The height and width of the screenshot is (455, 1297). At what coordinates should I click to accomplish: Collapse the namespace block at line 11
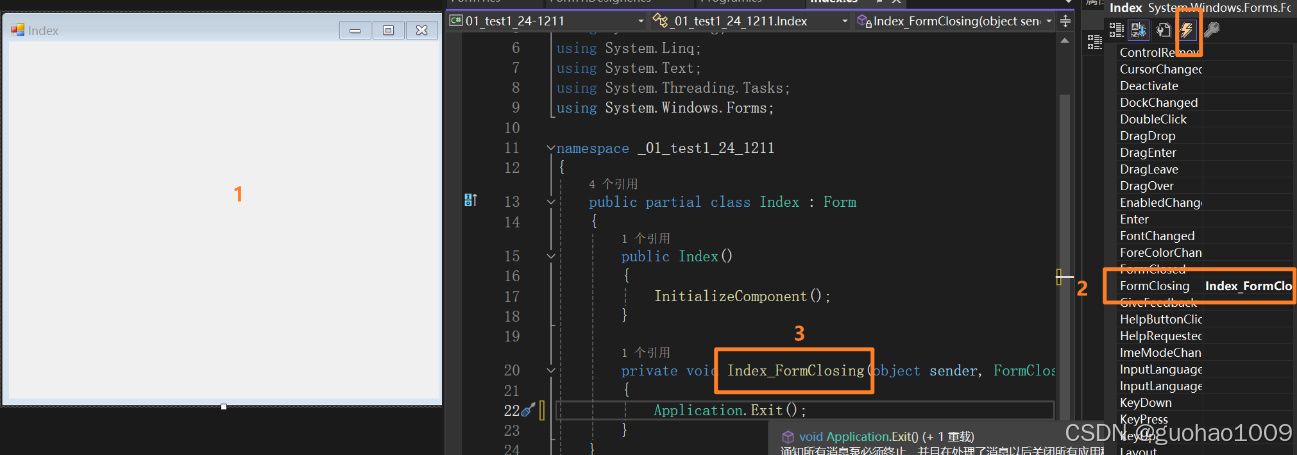pyautogui.click(x=551, y=148)
